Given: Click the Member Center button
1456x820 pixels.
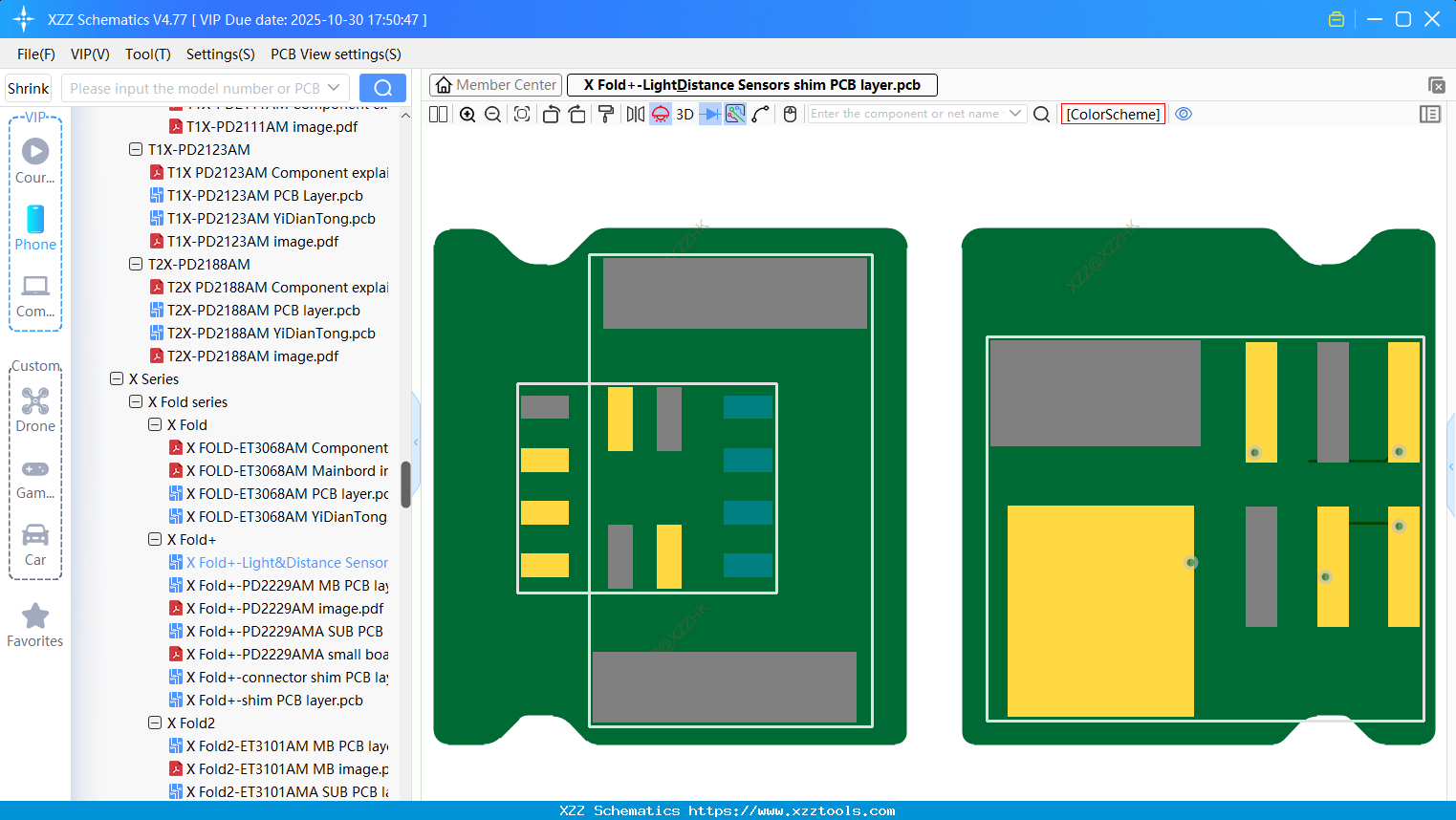Looking at the screenshot, I should (x=495, y=84).
